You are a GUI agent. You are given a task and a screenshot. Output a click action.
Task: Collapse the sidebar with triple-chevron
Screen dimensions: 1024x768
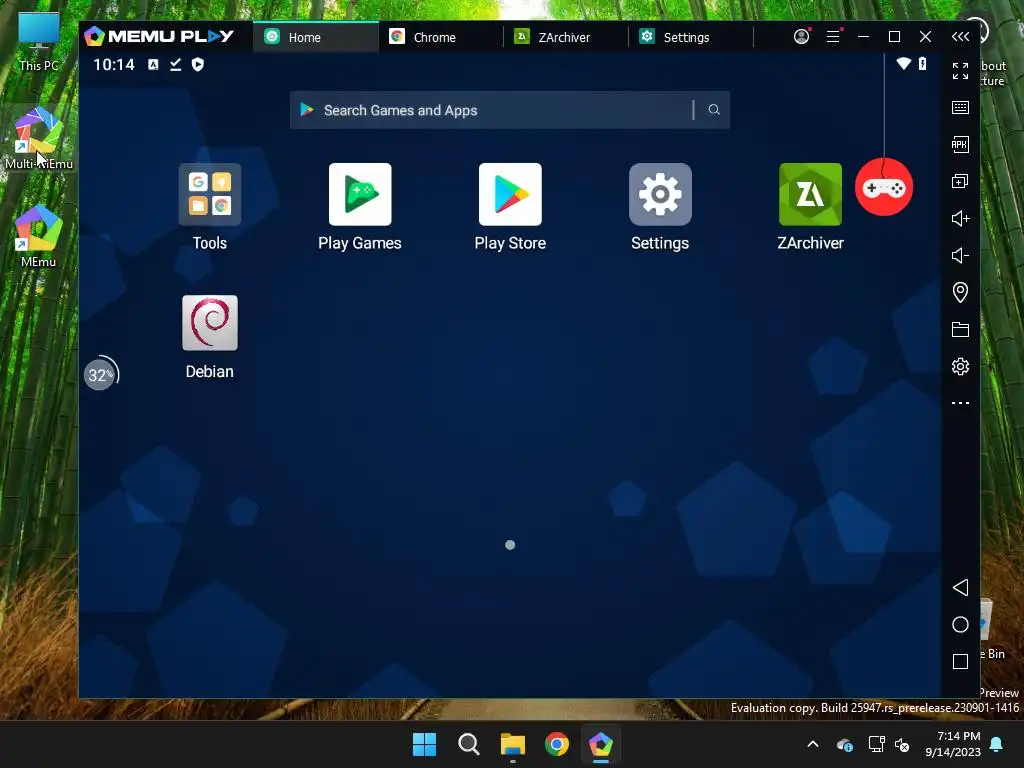pyautogui.click(x=960, y=37)
